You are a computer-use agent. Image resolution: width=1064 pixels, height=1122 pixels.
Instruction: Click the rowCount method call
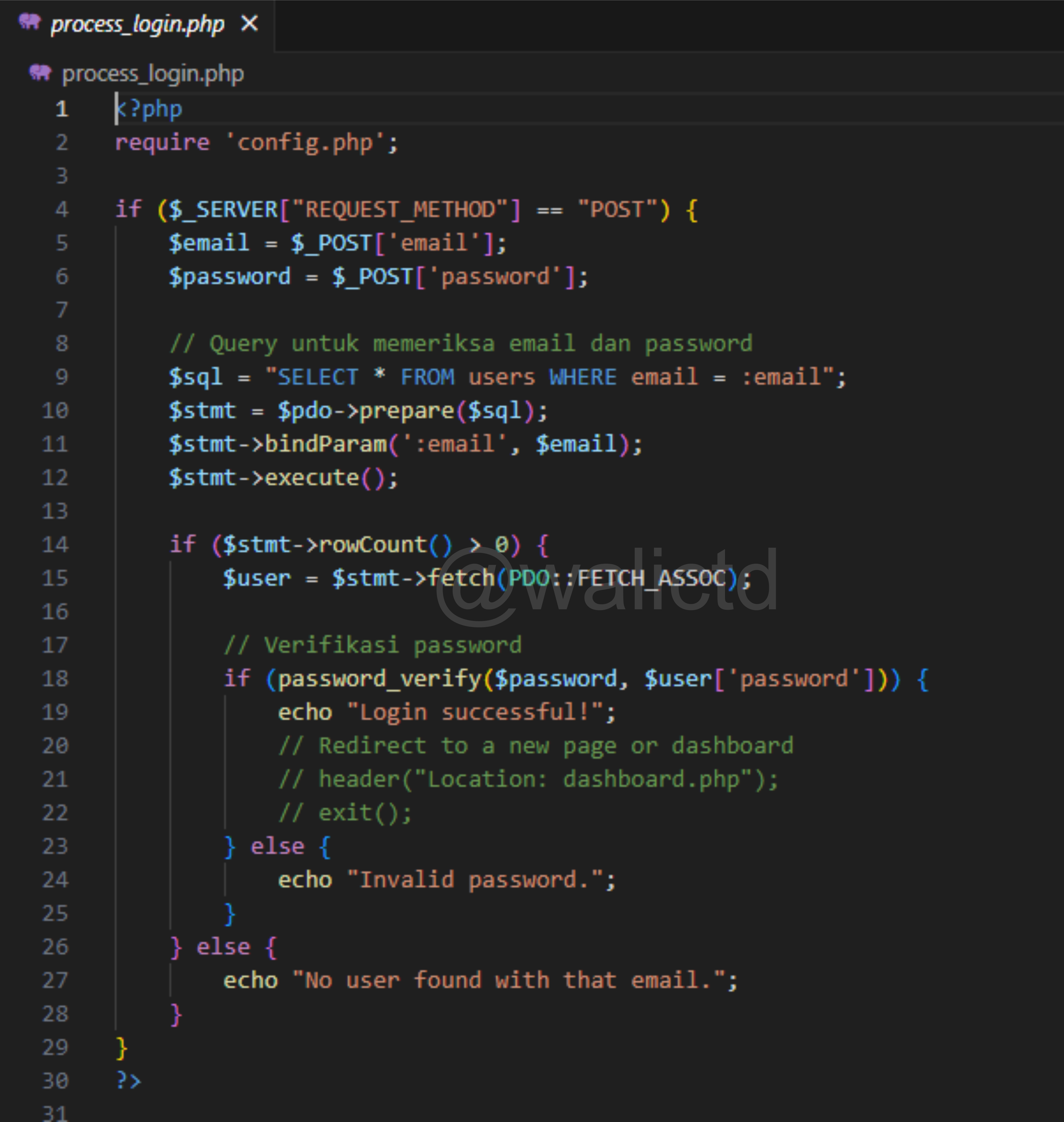tap(372, 544)
